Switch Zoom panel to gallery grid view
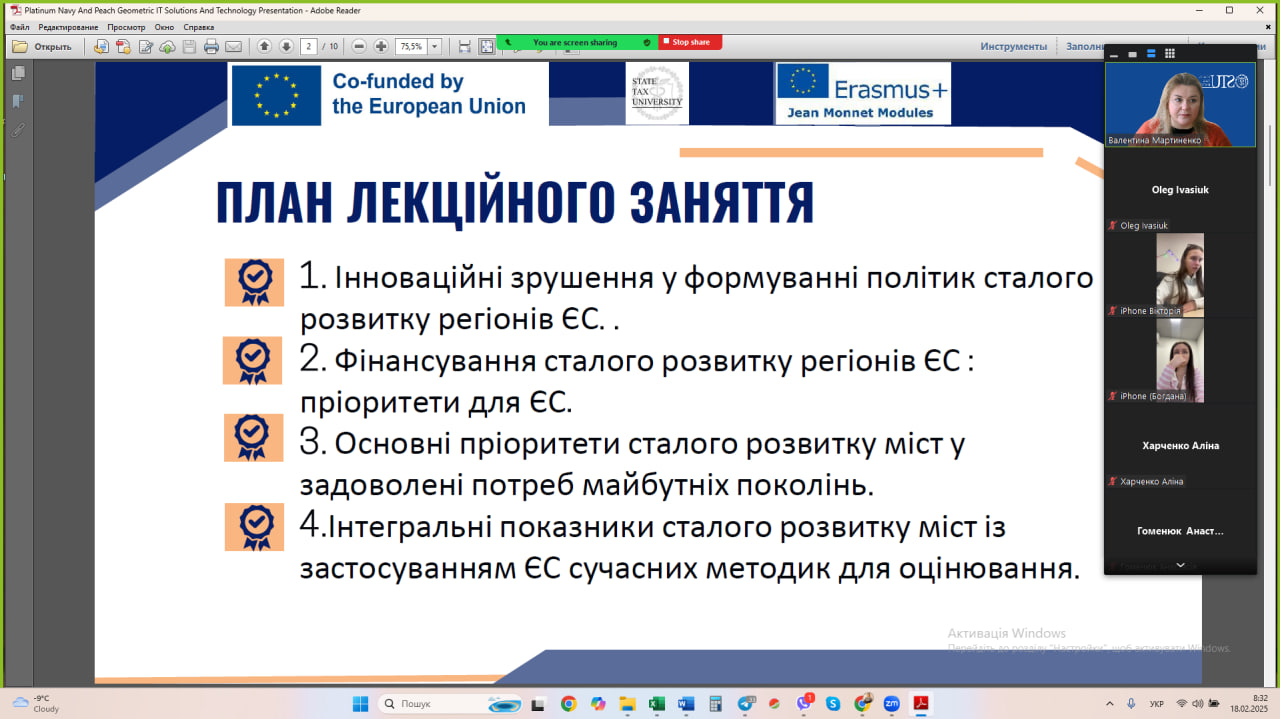This screenshot has height=719, width=1280. [x=1170, y=54]
